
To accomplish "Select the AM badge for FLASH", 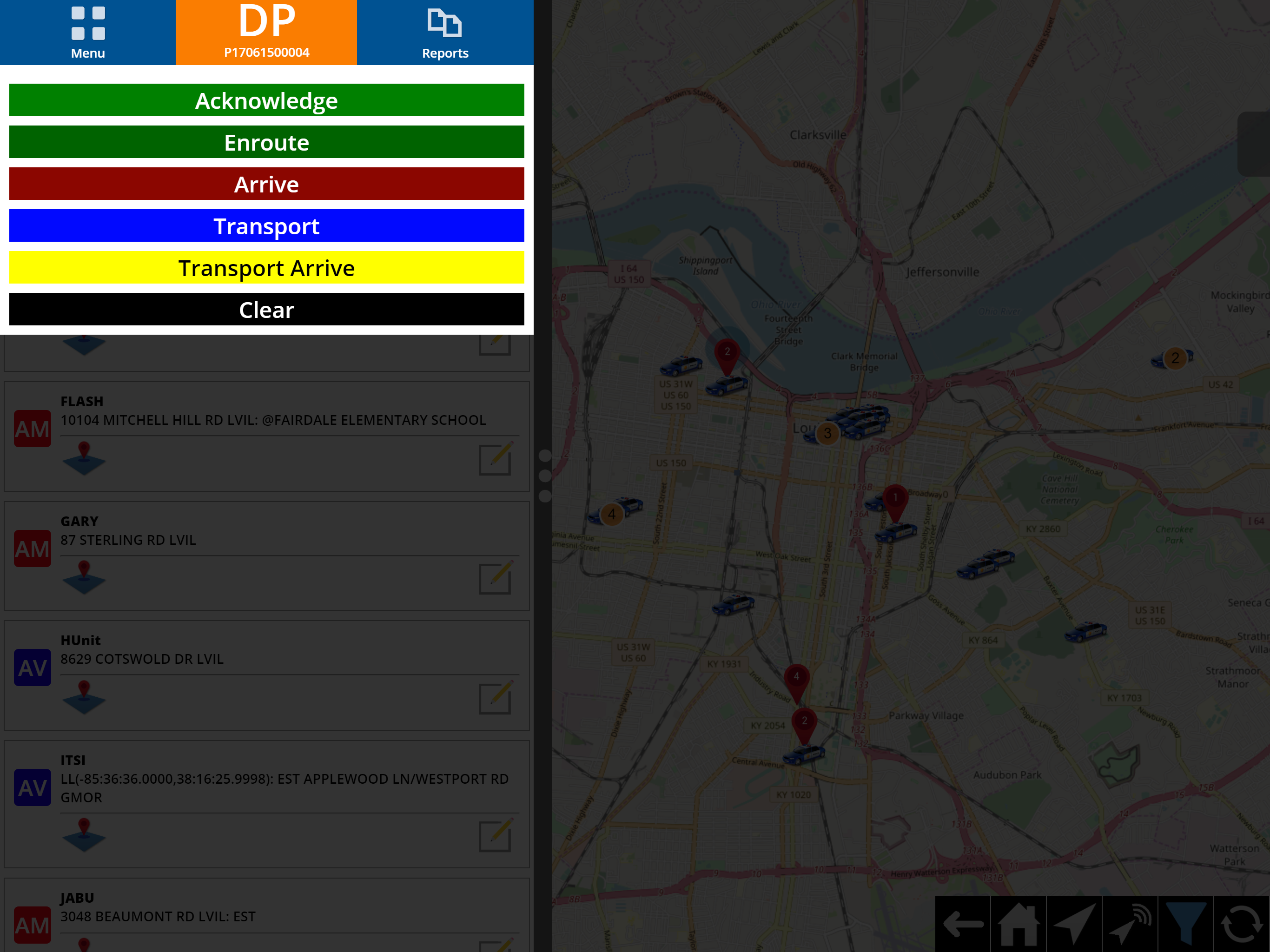I will [32, 429].
